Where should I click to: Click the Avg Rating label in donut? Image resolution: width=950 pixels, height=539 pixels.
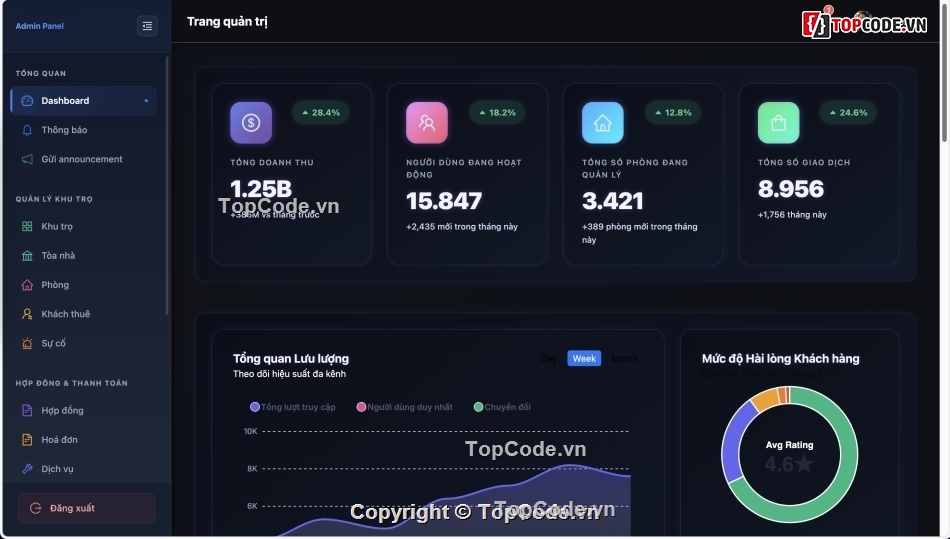coord(789,445)
